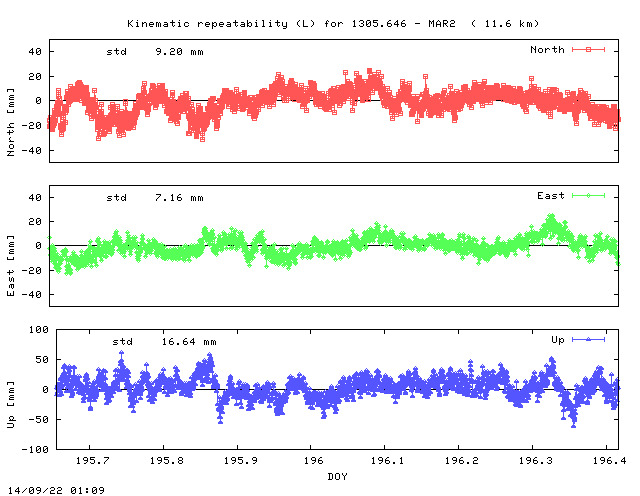The height and width of the screenshot is (496, 640).
Task: Click the 'Up' legend label
Action: tap(558, 340)
